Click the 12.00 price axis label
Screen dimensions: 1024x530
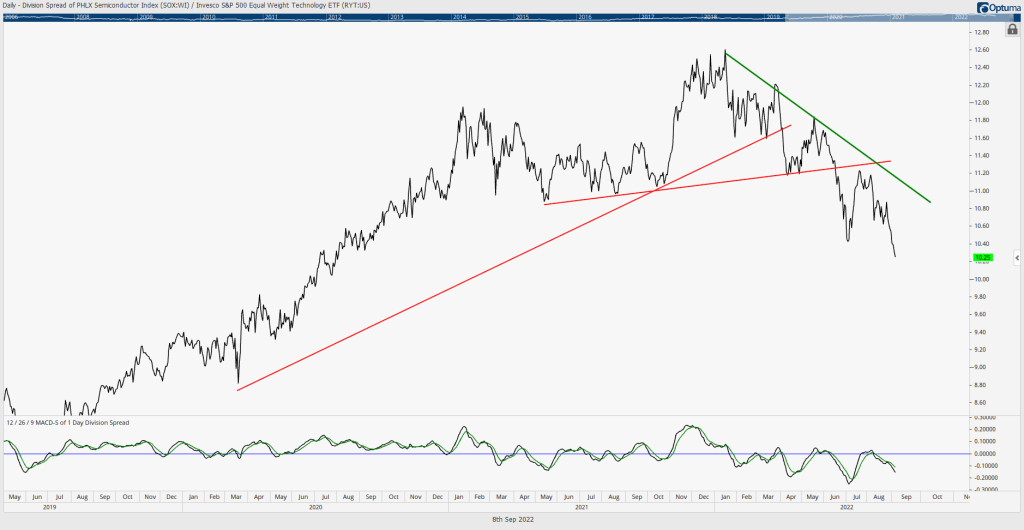pos(981,102)
